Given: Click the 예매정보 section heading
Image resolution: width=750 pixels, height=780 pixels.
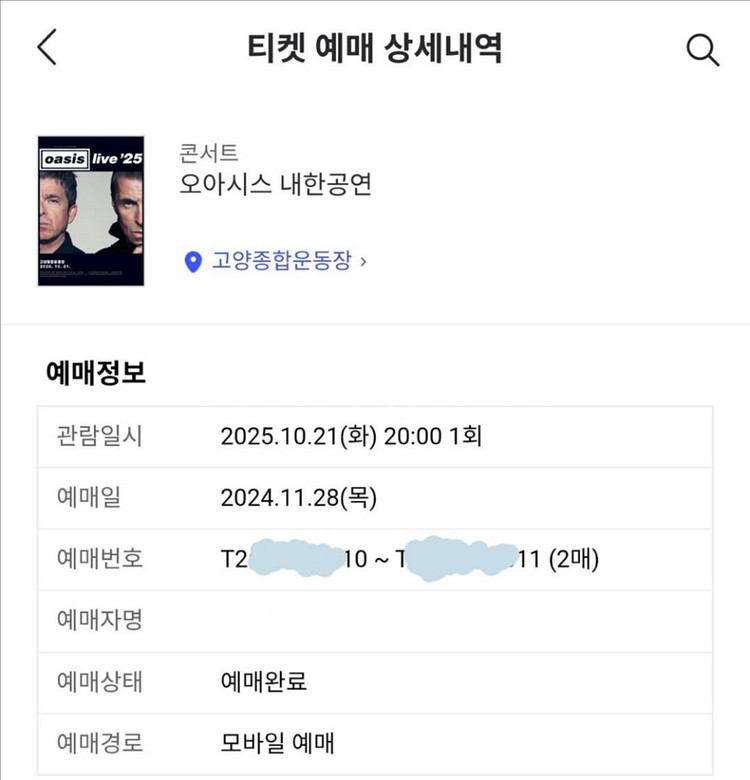Looking at the screenshot, I should 97,373.
